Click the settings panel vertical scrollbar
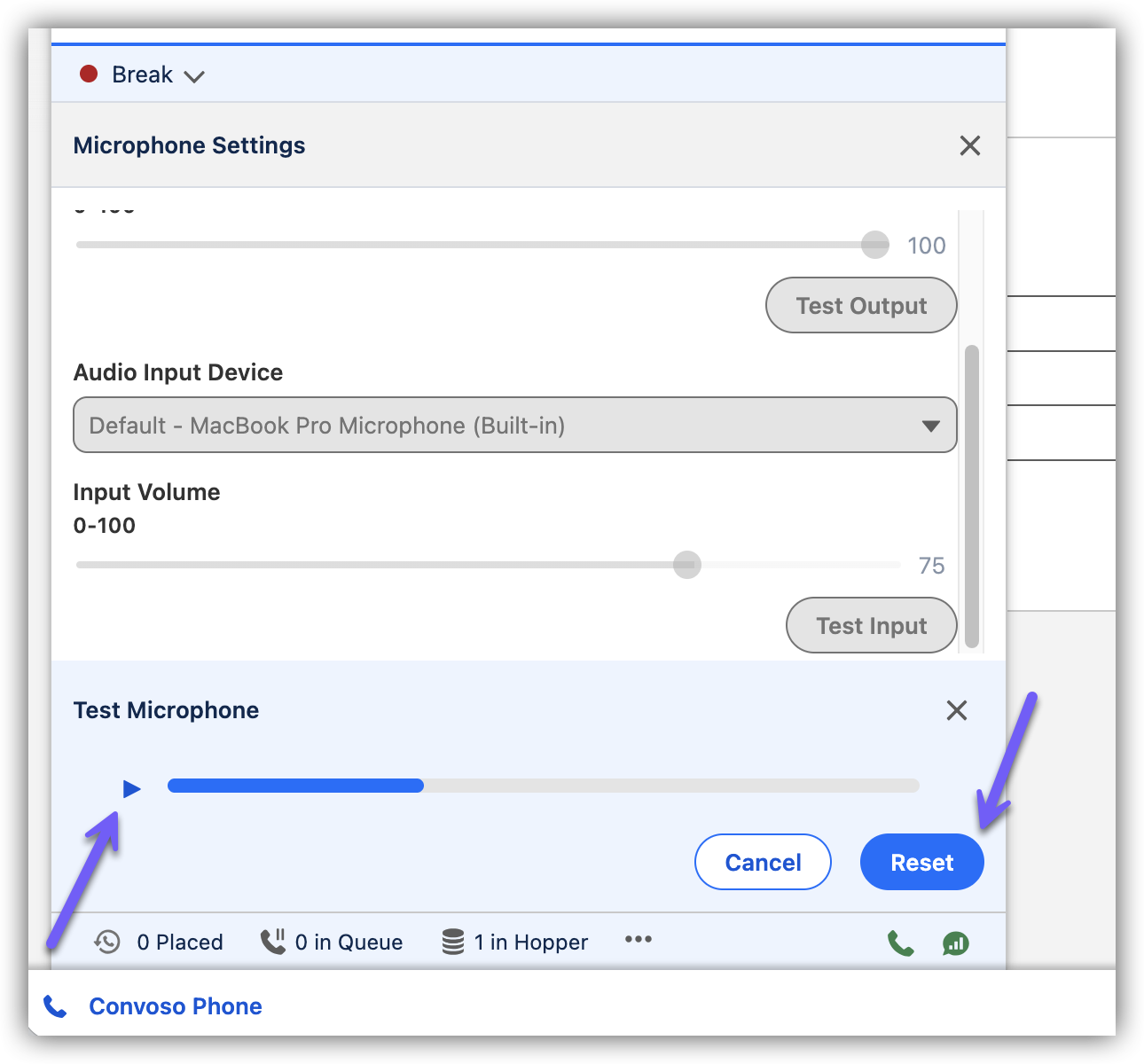 point(972,497)
